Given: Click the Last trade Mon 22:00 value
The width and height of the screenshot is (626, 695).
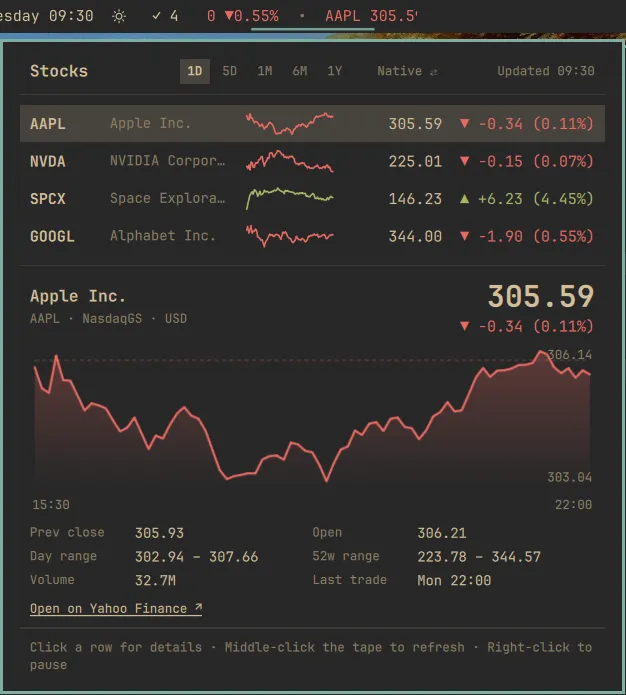Looking at the screenshot, I should (454, 581).
